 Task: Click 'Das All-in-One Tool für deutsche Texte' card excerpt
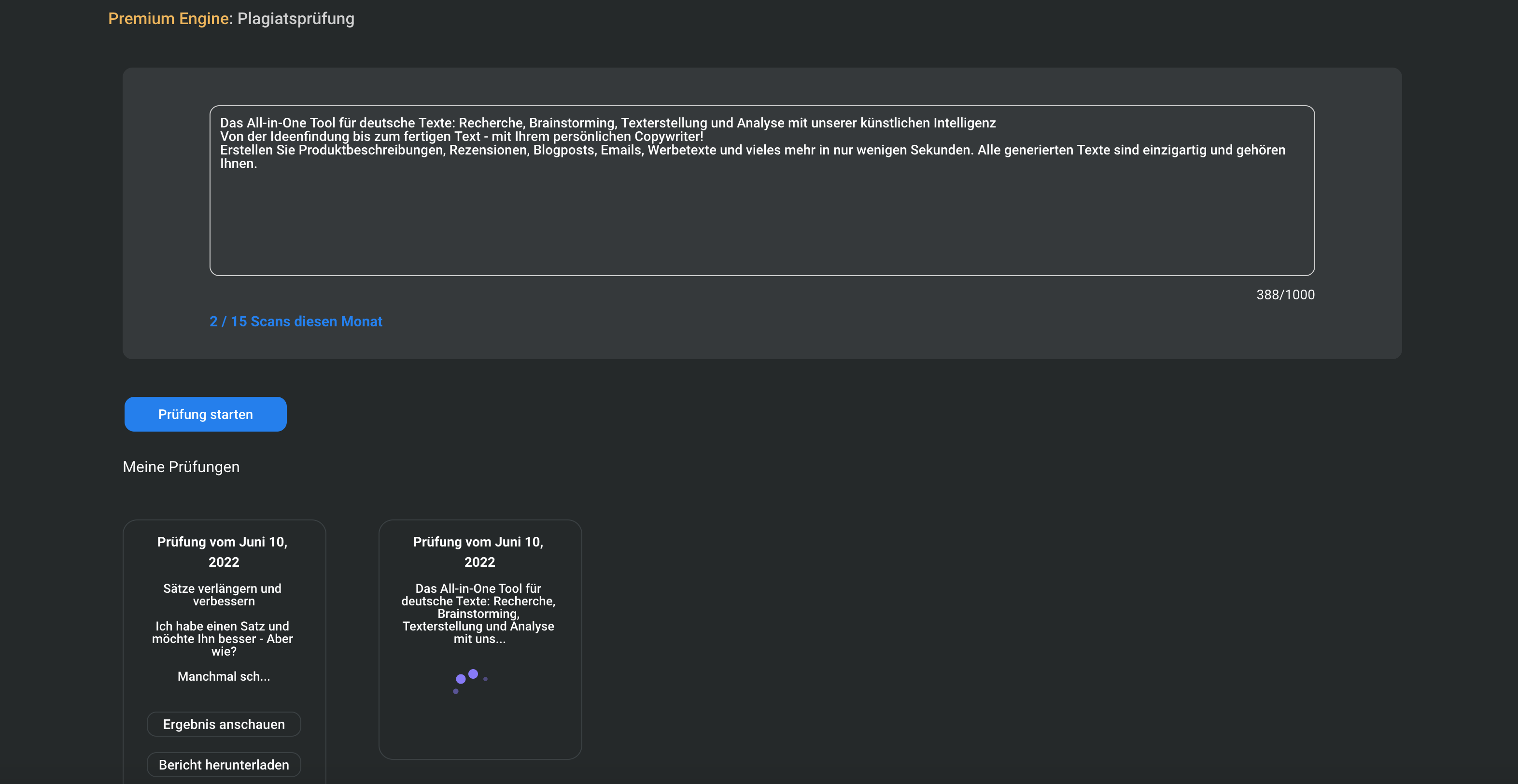(x=478, y=613)
